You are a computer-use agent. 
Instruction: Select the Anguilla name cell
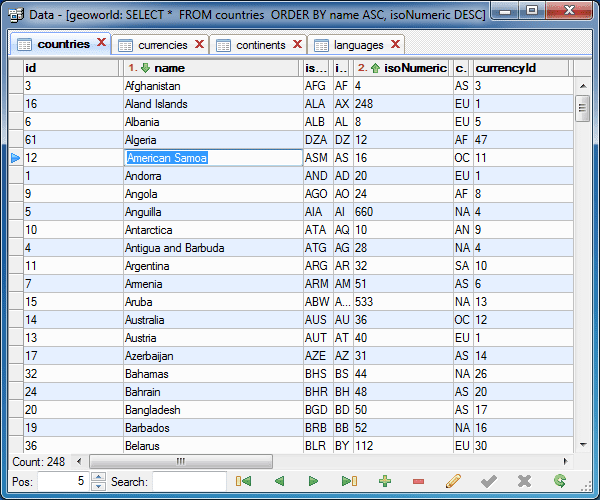click(x=213, y=212)
